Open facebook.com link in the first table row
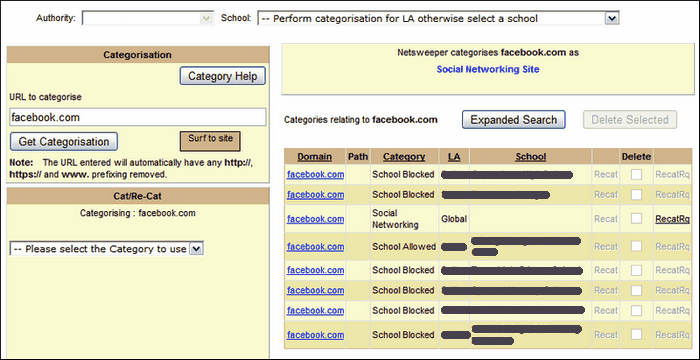Image resolution: width=700 pixels, height=360 pixels. [315, 175]
